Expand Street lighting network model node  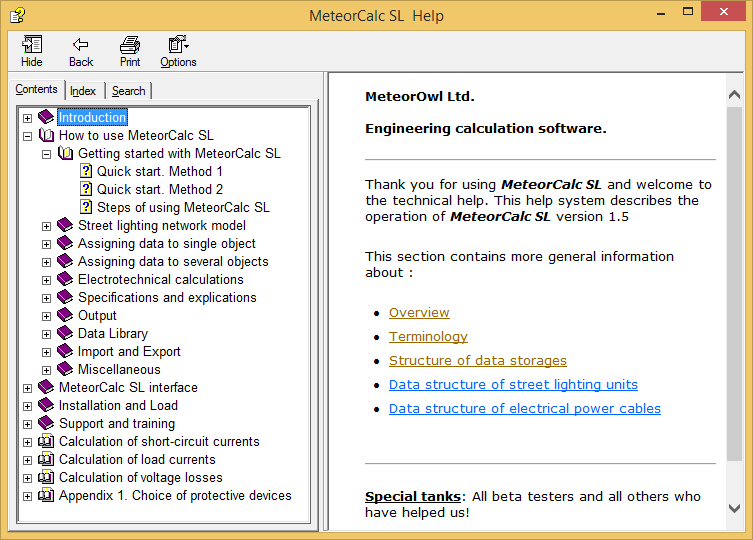pos(46,226)
